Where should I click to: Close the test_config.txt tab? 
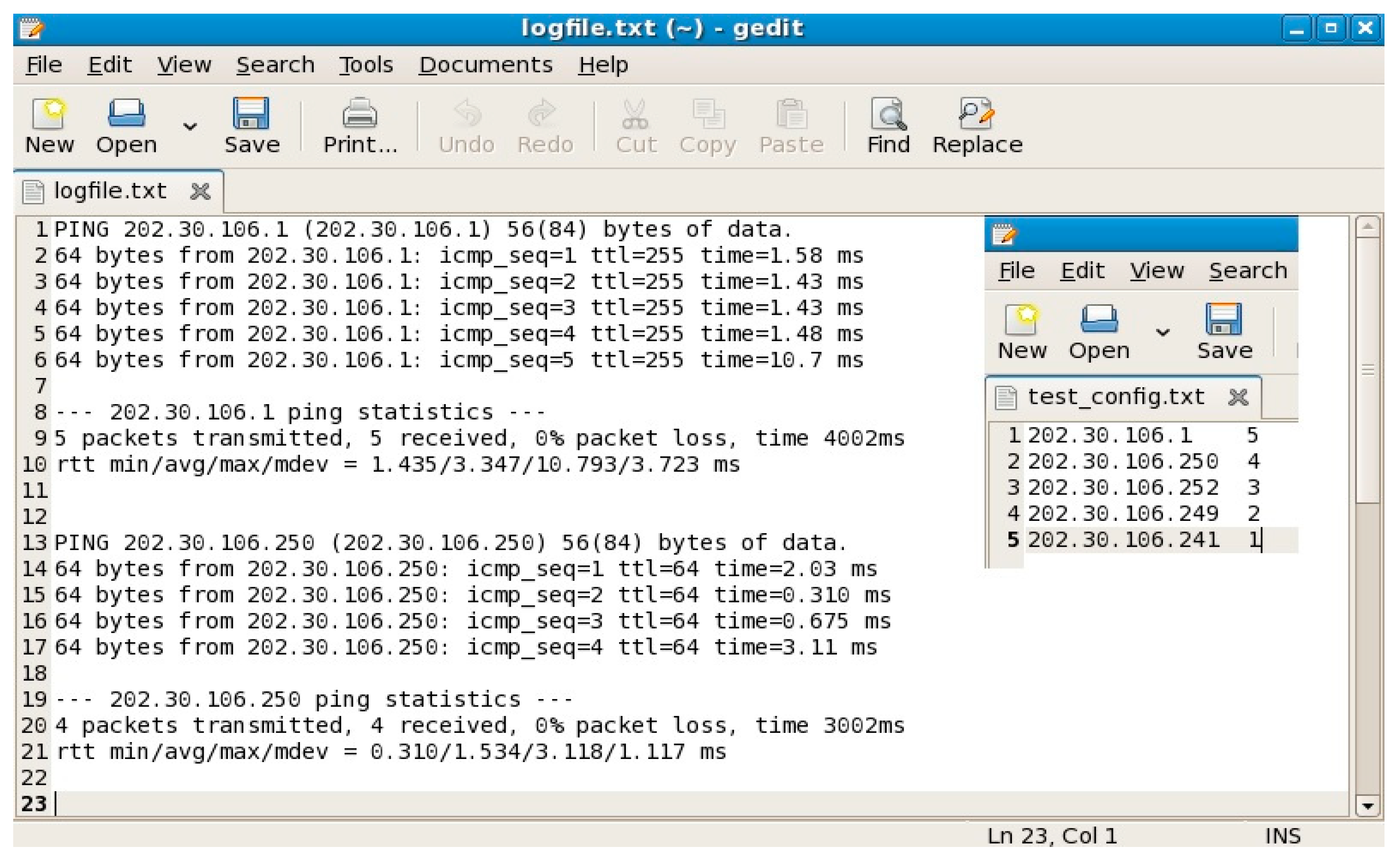(1238, 397)
